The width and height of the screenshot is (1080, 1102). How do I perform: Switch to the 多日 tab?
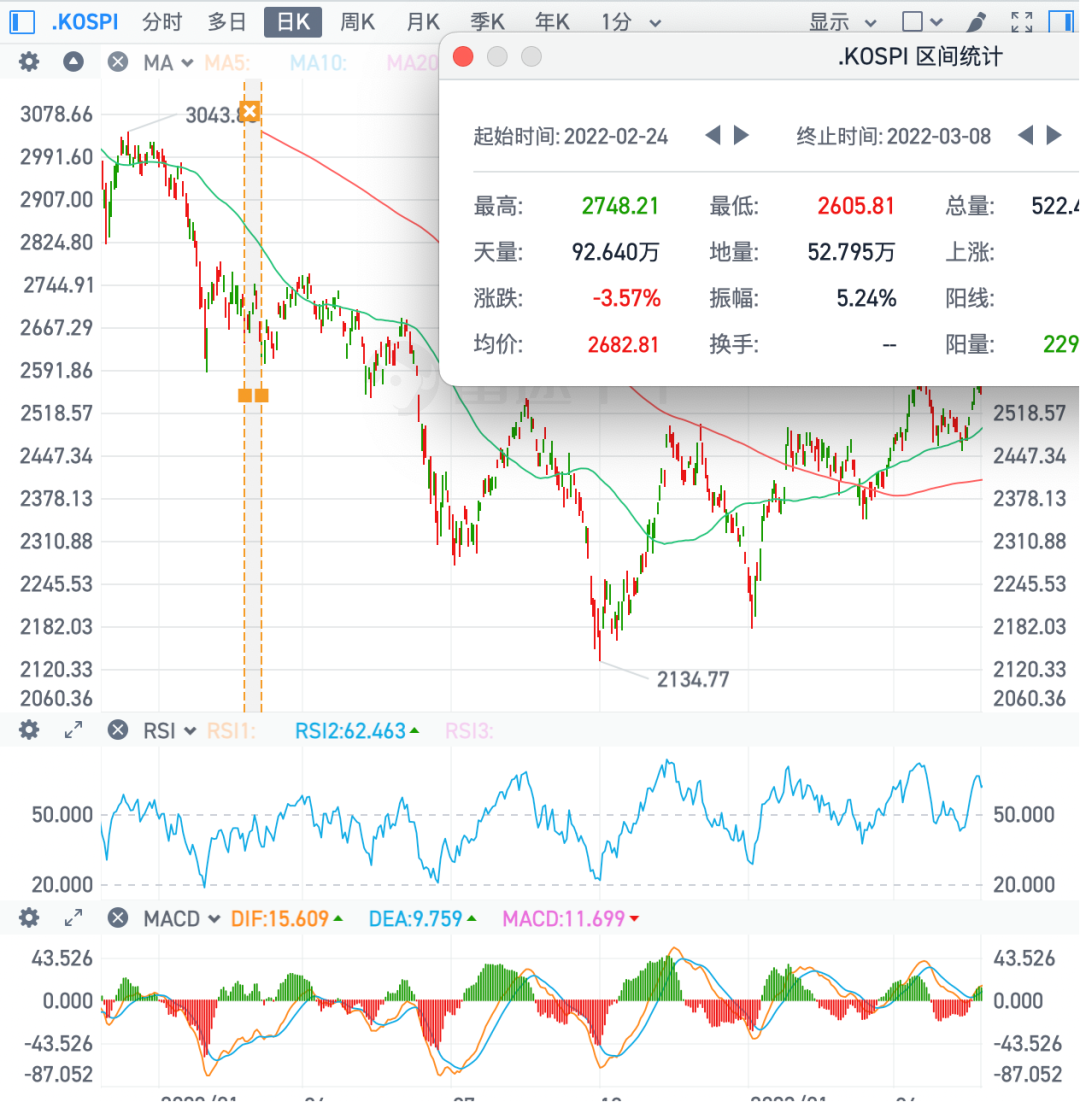pos(227,22)
